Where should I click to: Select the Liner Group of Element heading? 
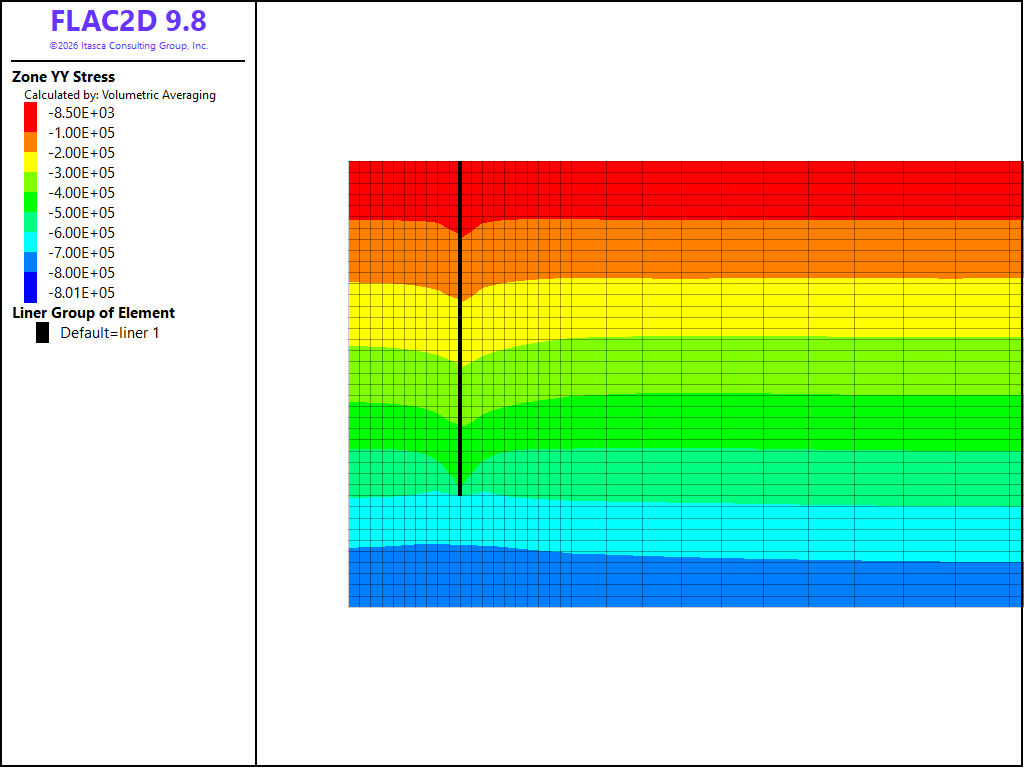[x=93, y=313]
